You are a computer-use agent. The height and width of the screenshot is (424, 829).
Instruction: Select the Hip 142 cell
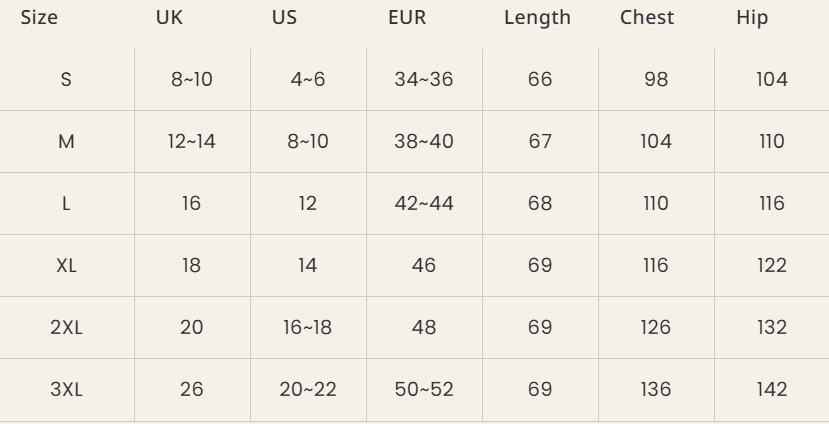click(772, 390)
